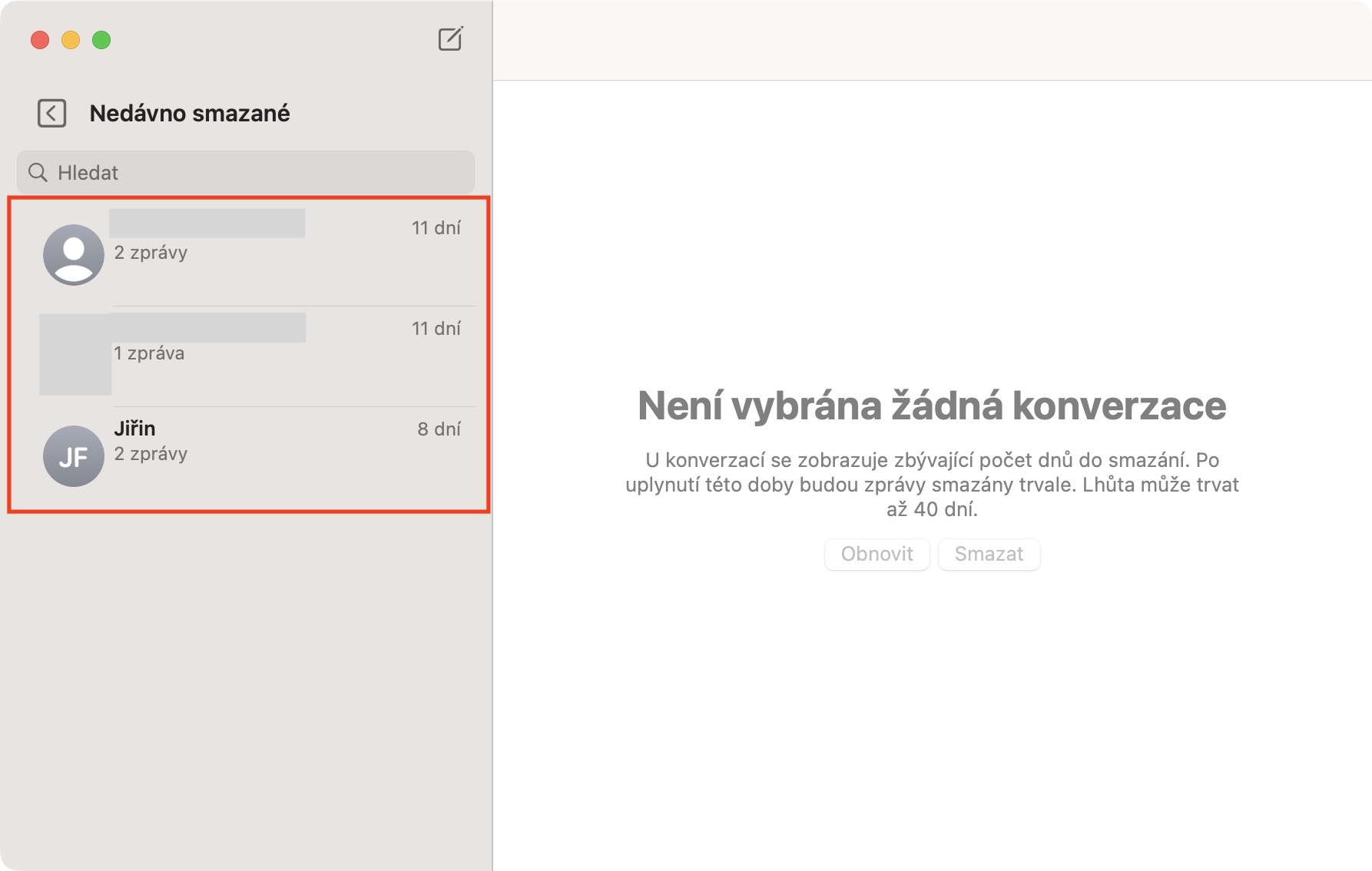
Task: Click the Není vybrána žádná konverzace heading
Action: [931, 406]
